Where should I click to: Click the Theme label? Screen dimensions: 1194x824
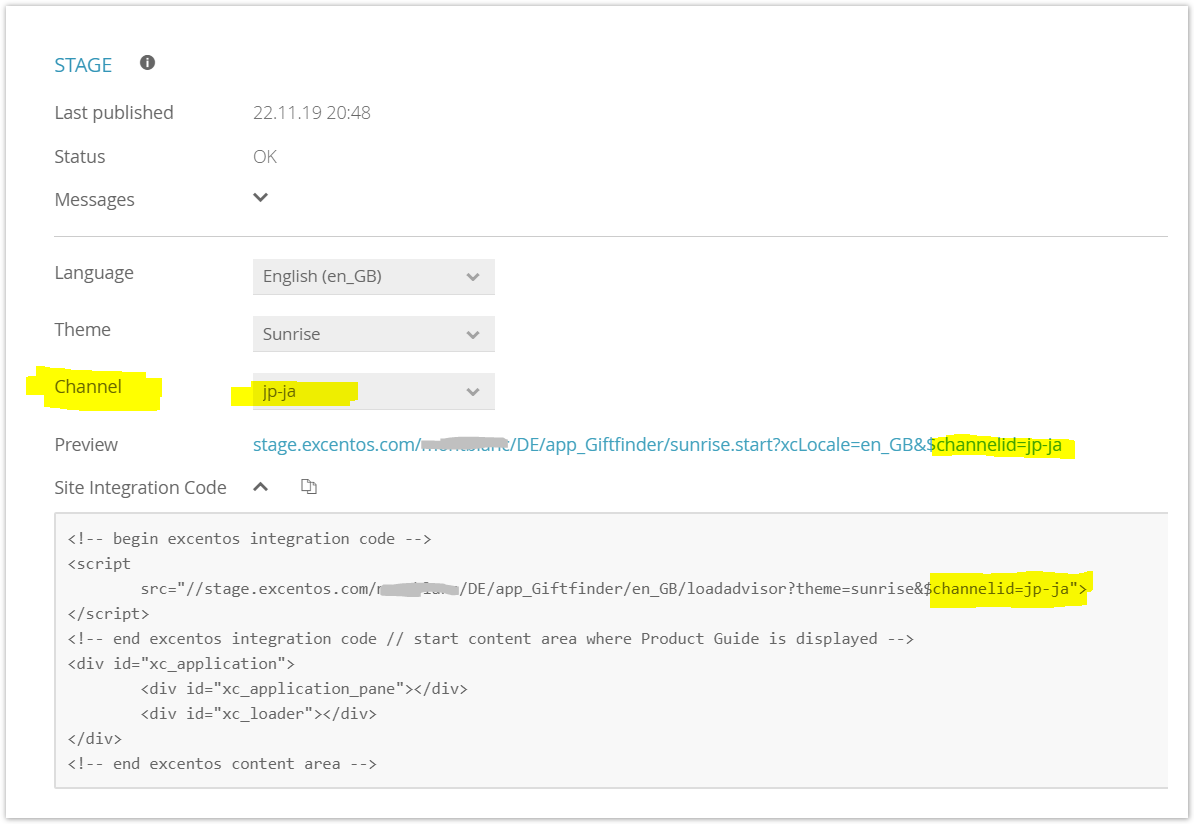pyautogui.click(x=82, y=330)
